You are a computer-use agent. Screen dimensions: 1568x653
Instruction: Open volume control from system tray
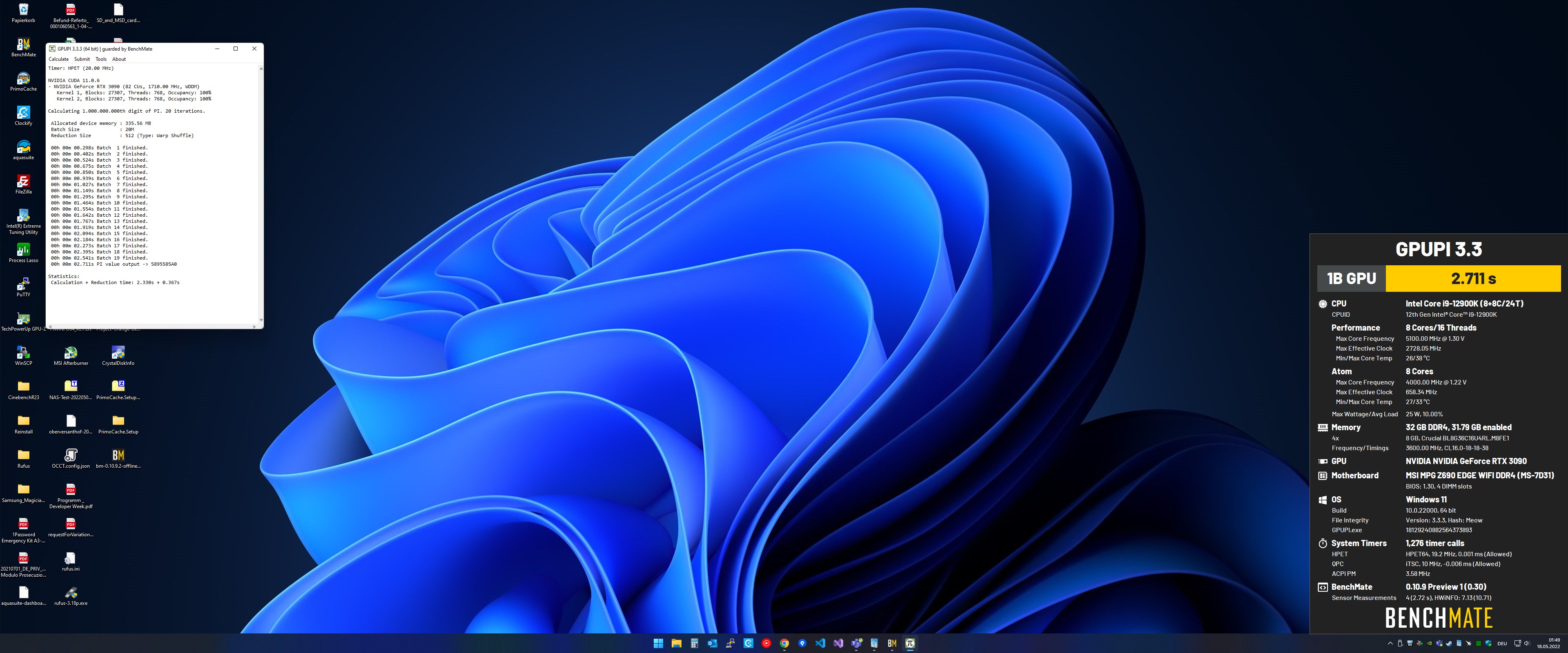pos(1527,643)
